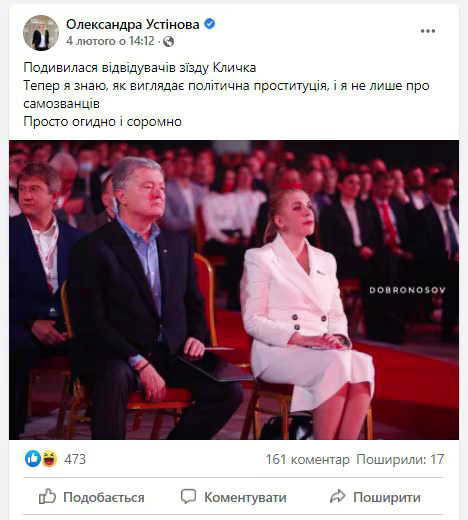
Task: Open Олександра Устінова's profile picture avatar
Action: [41, 33]
